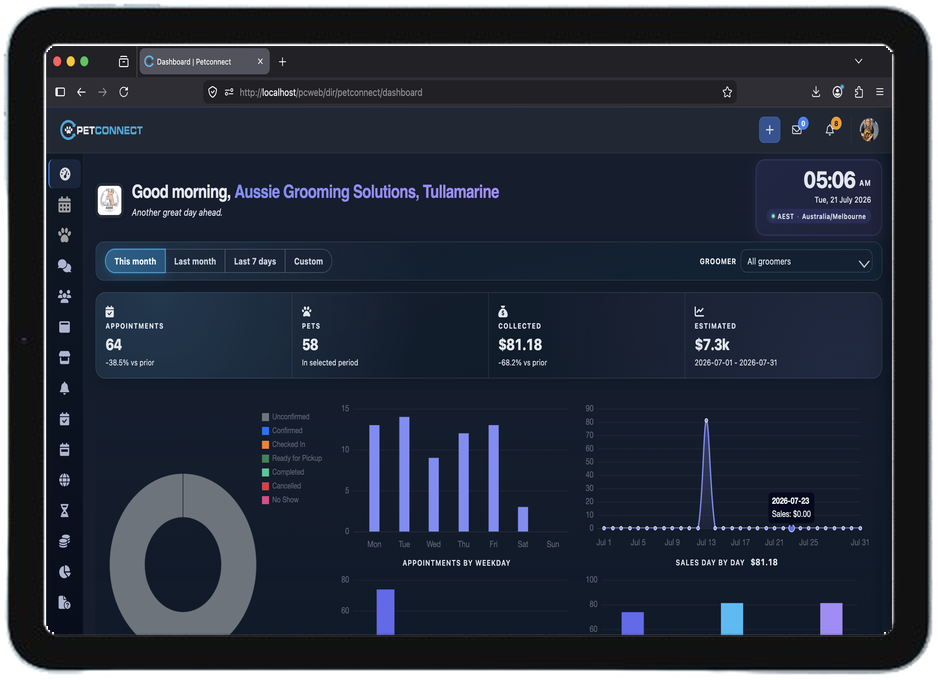938x680 pixels.
Task: Open the envelope inbox icon with badge
Action: (x=797, y=129)
